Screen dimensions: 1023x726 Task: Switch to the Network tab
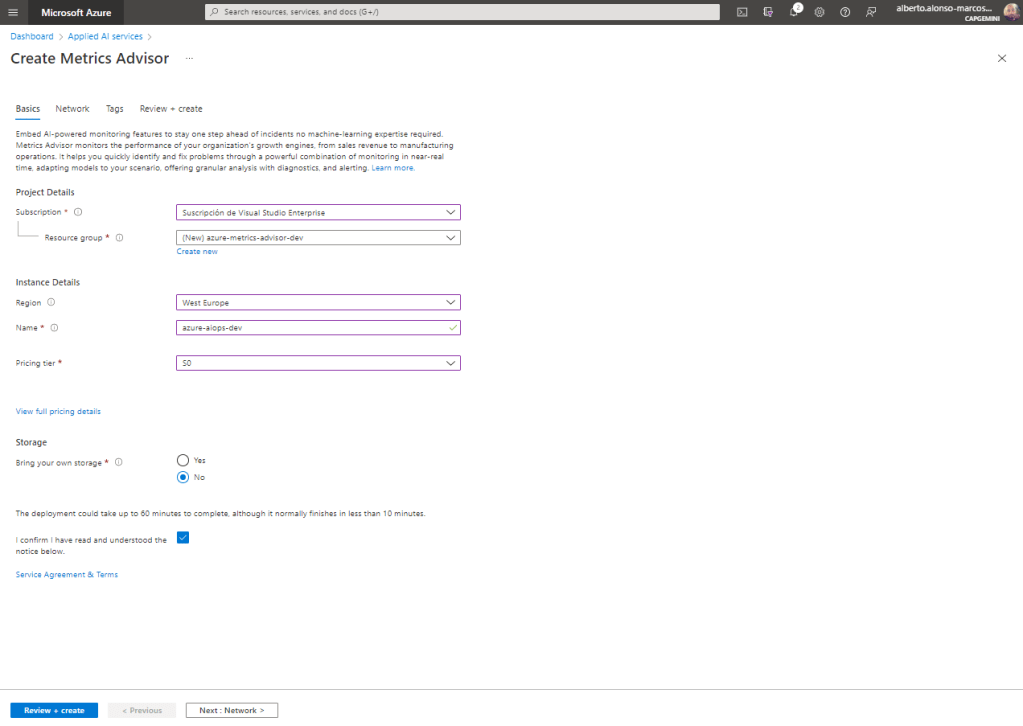click(72, 109)
